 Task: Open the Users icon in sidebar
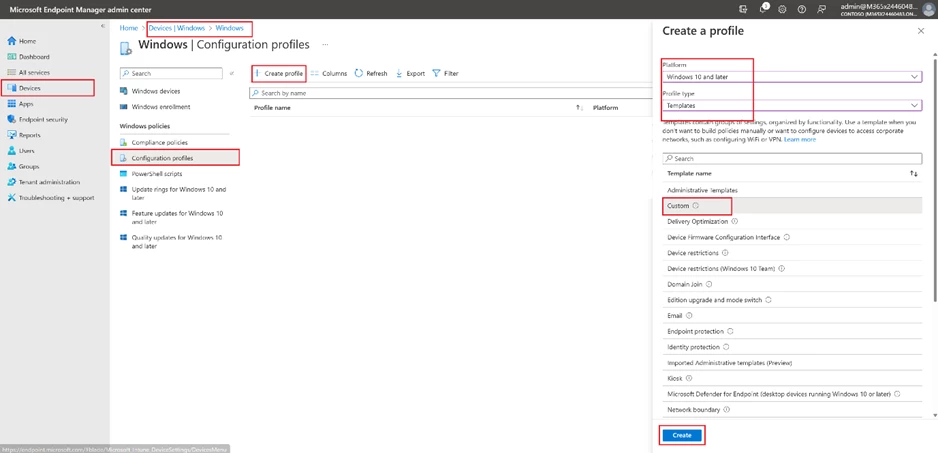[11, 151]
